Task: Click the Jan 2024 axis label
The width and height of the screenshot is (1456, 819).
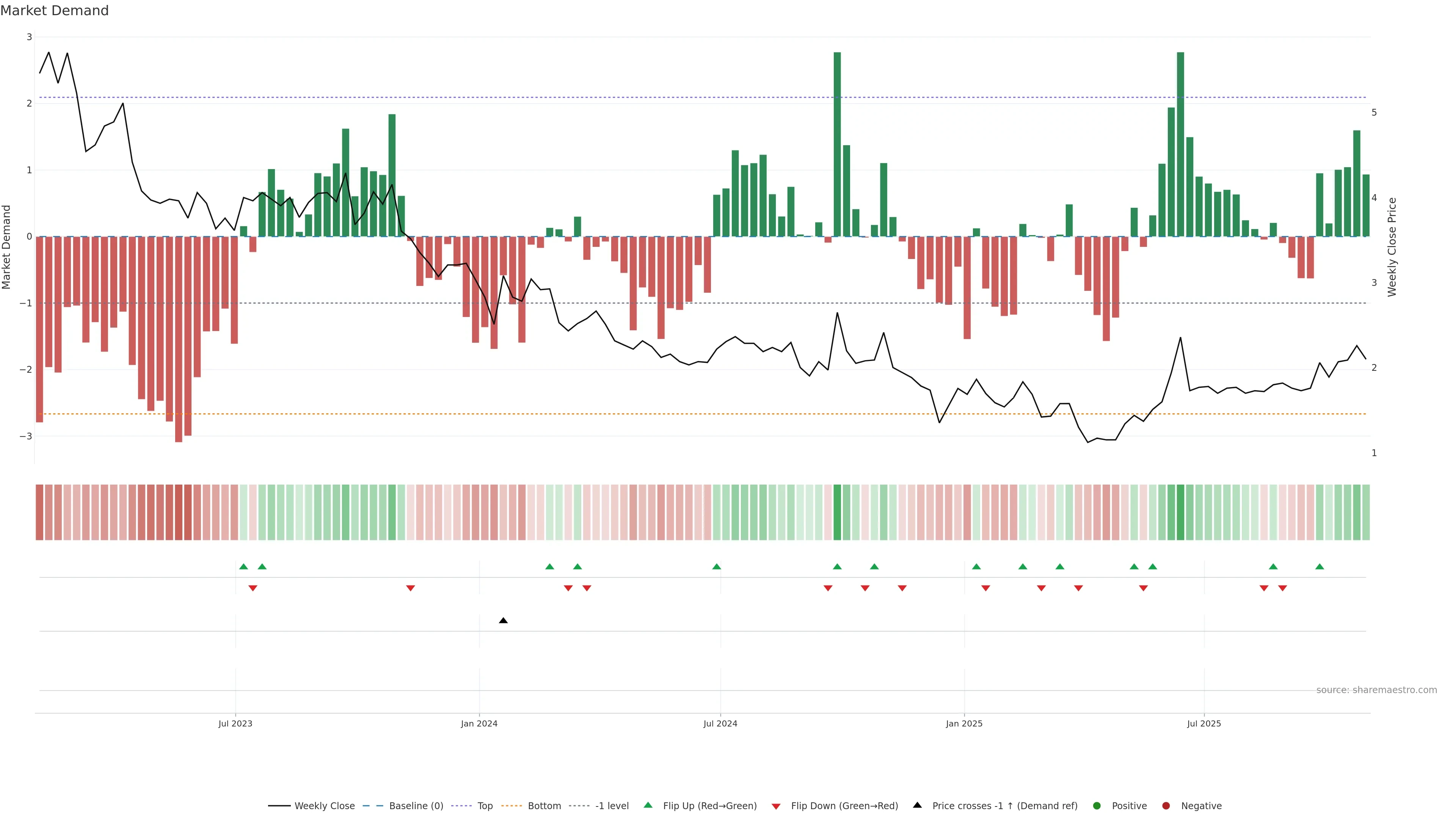Action: (479, 723)
